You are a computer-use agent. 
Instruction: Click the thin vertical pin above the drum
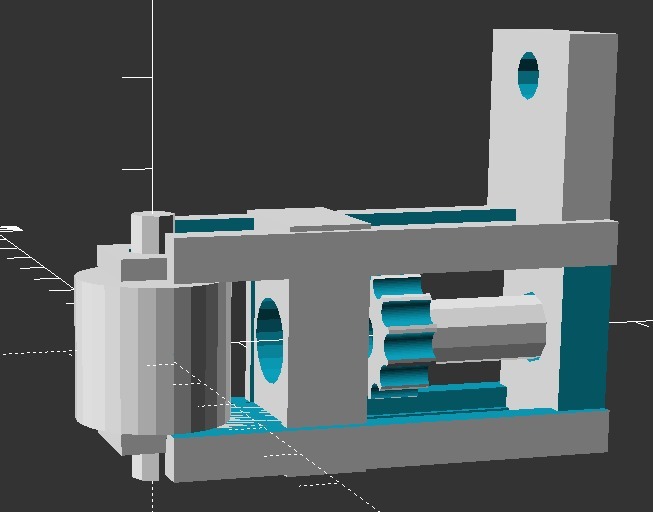coord(152,233)
